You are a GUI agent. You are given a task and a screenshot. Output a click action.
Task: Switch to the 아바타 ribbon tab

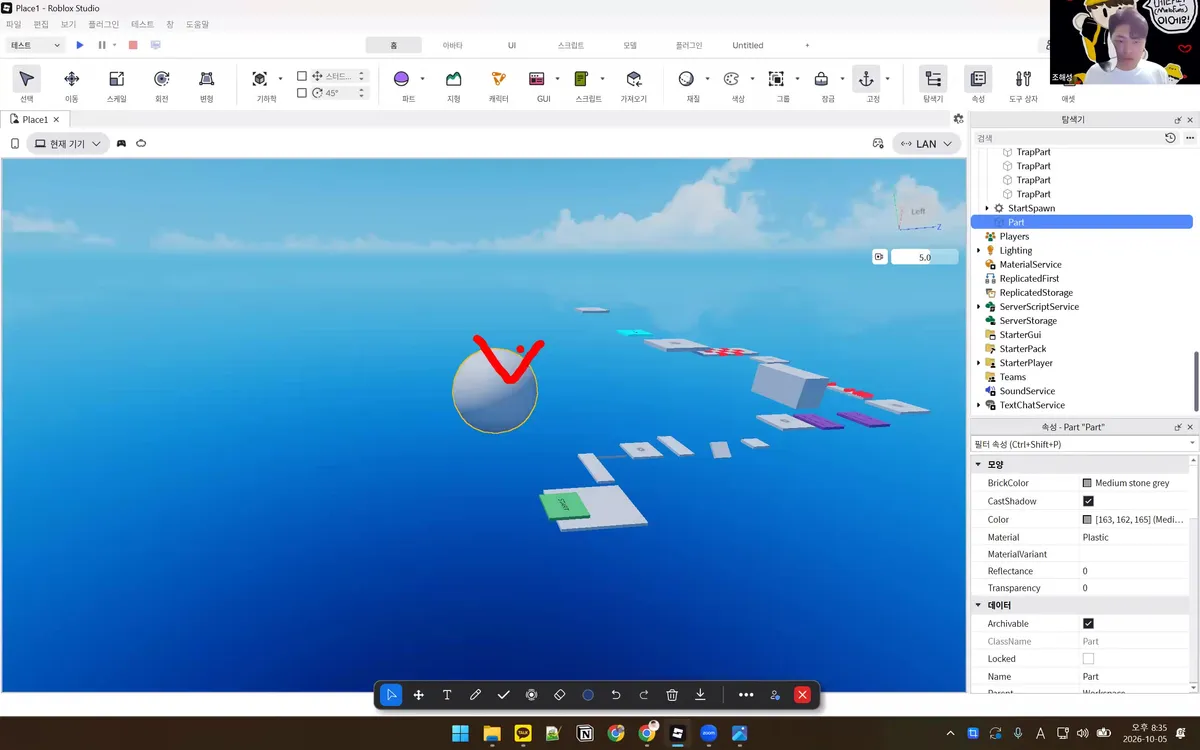tap(453, 45)
